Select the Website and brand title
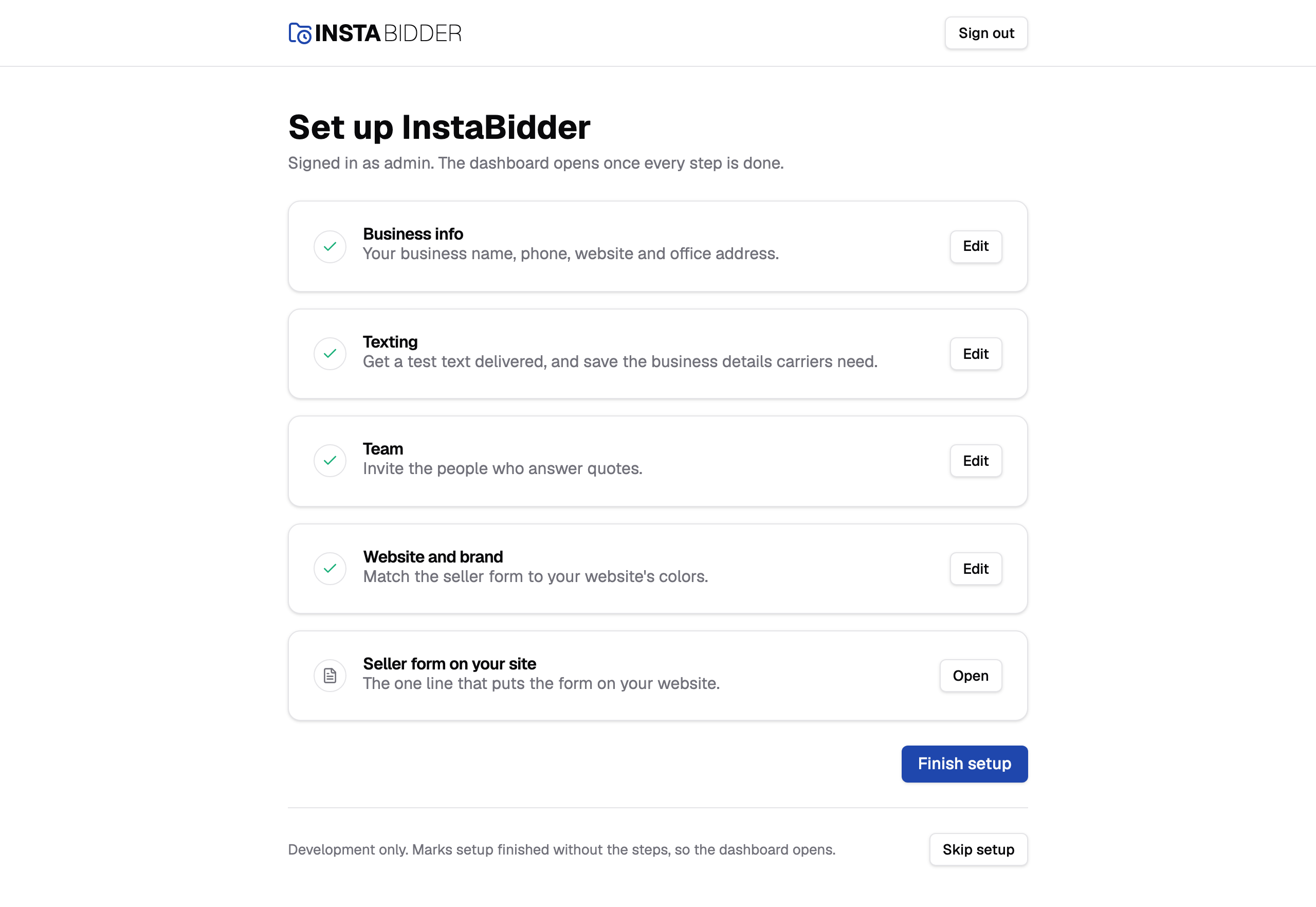The width and height of the screenshot is (1316, 907). point(433,557)
